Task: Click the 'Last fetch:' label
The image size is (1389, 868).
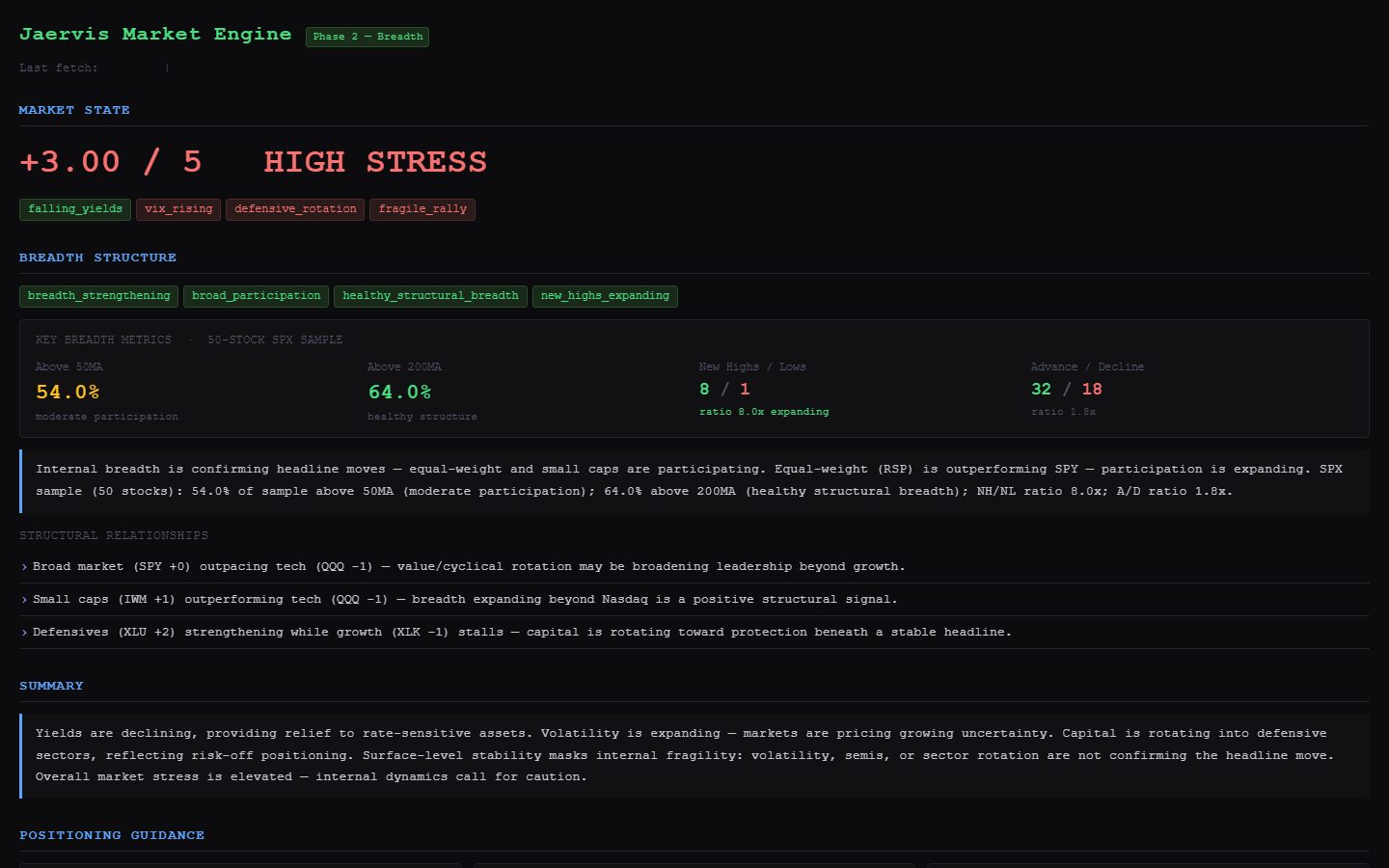Action: point(59,68)
